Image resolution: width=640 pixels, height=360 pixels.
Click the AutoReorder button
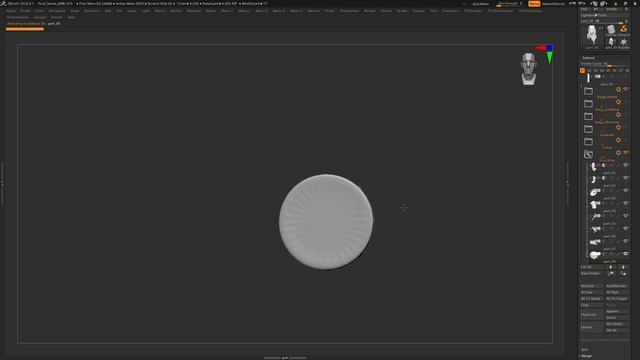617,286
